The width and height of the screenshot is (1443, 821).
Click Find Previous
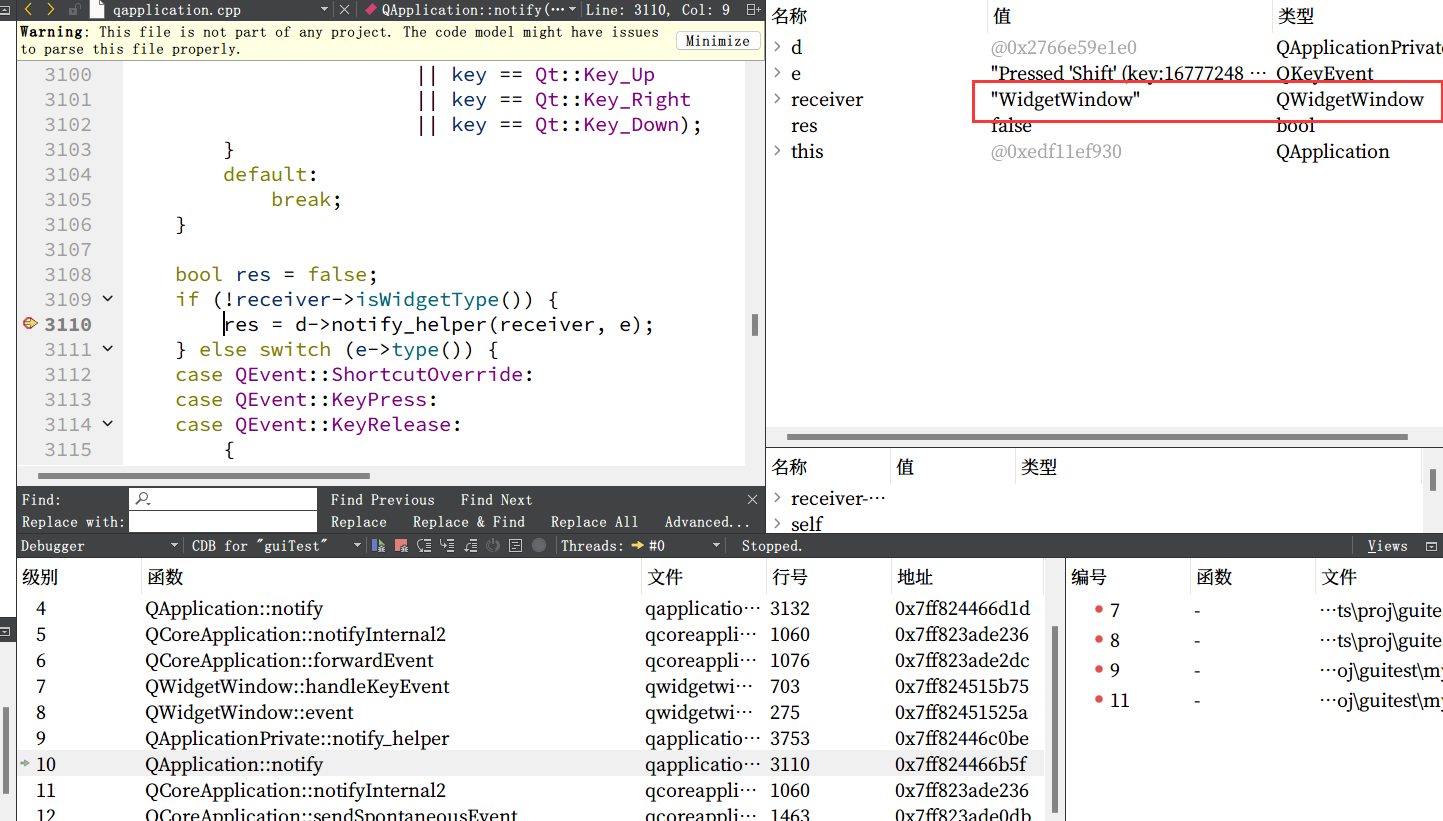382,500
